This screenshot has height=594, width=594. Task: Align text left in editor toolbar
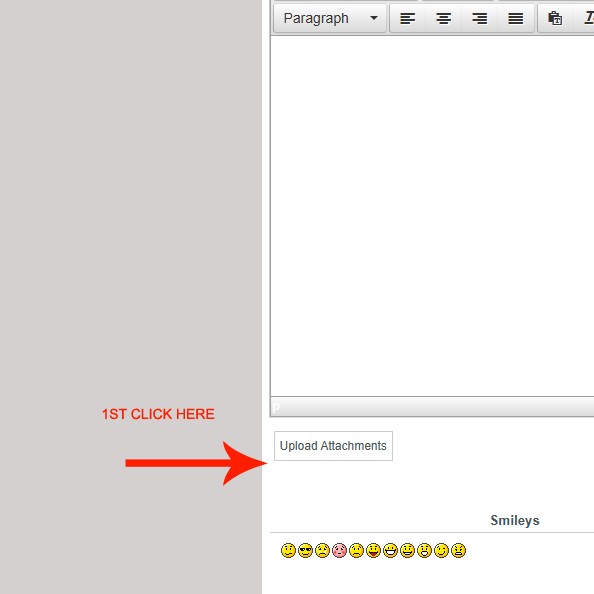[408, 18]
